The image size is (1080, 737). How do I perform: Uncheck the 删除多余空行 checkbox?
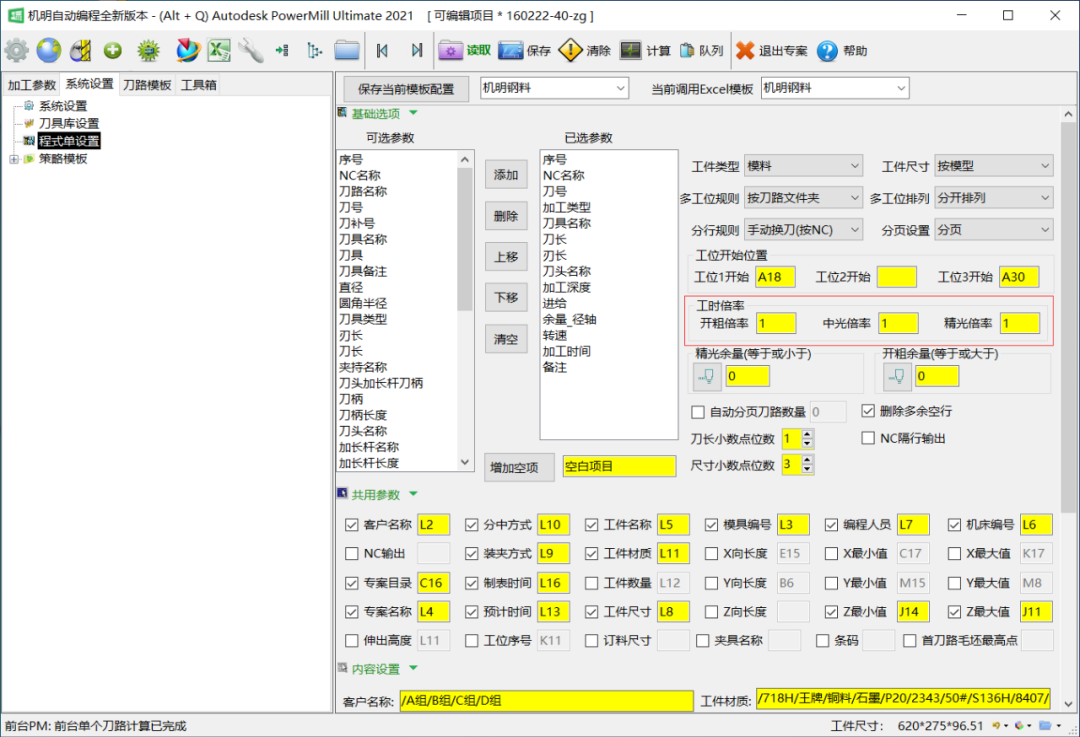click(x=869, y=411)
